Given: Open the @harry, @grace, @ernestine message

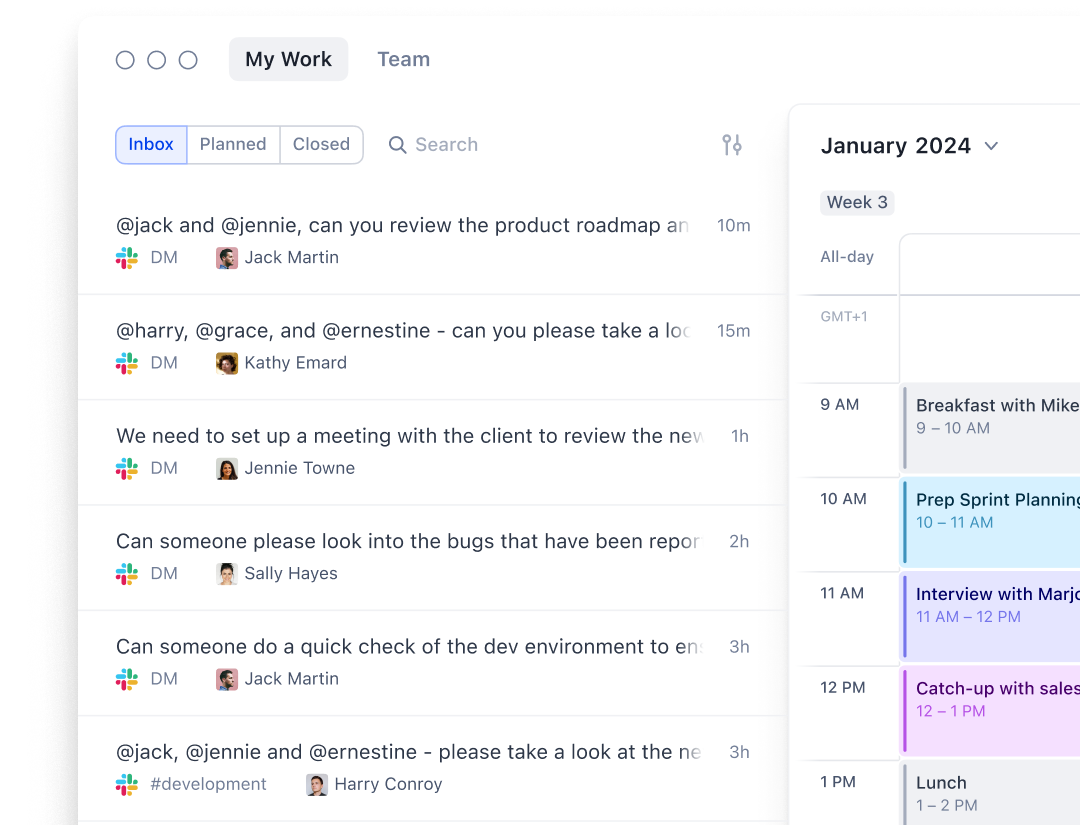Looking at the screenshot, I should click(x=433, y=347).
